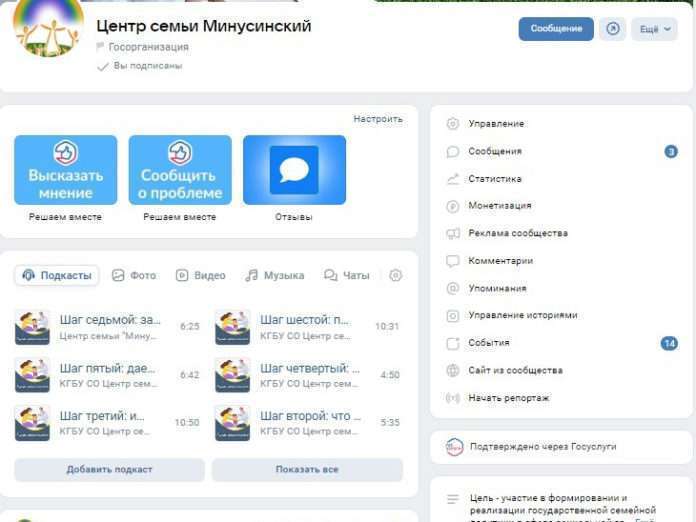Expand the Ещё dropdown menu
The height and width of the screenshot is (522, 696).
pyautogui.click(x=655, y=29)
